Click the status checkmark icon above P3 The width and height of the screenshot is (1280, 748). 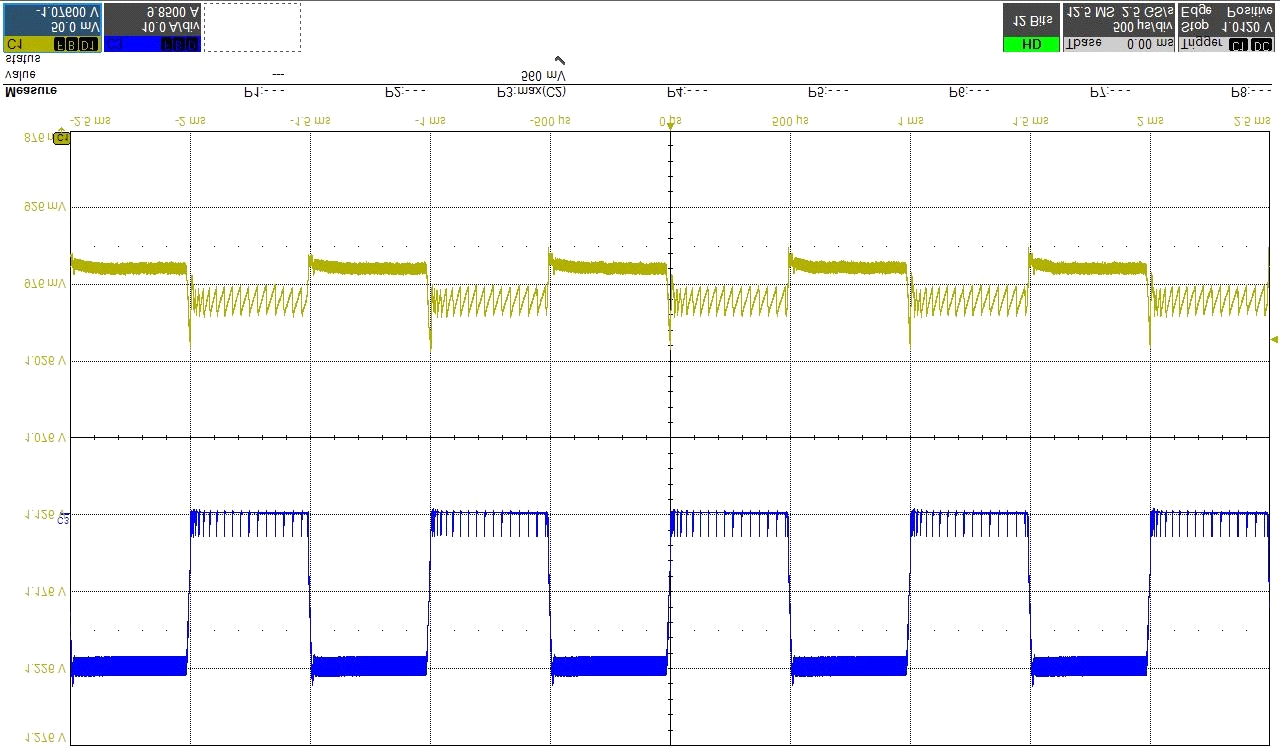point(558,61)
